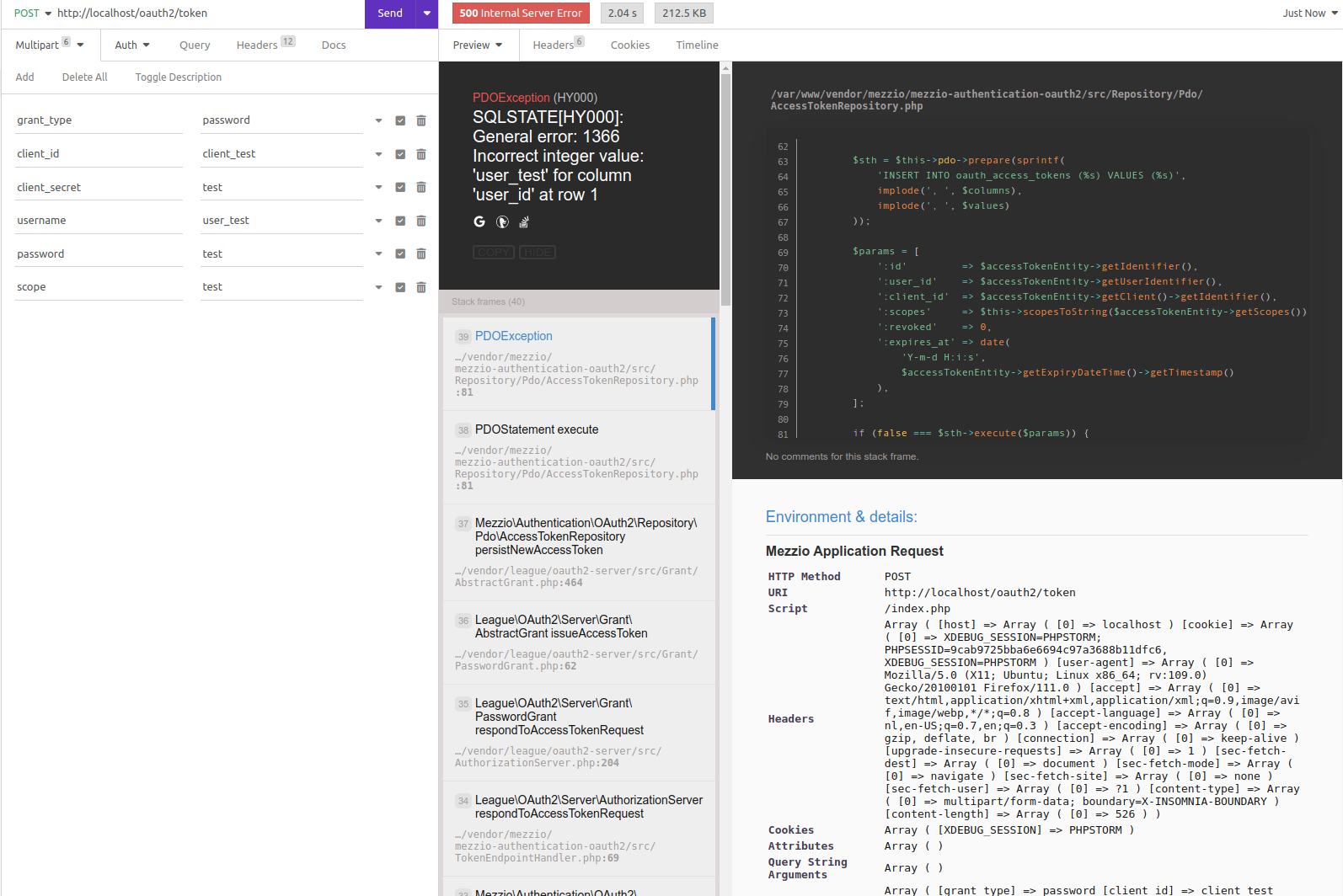Click Toggle Description

coord(179,77)
